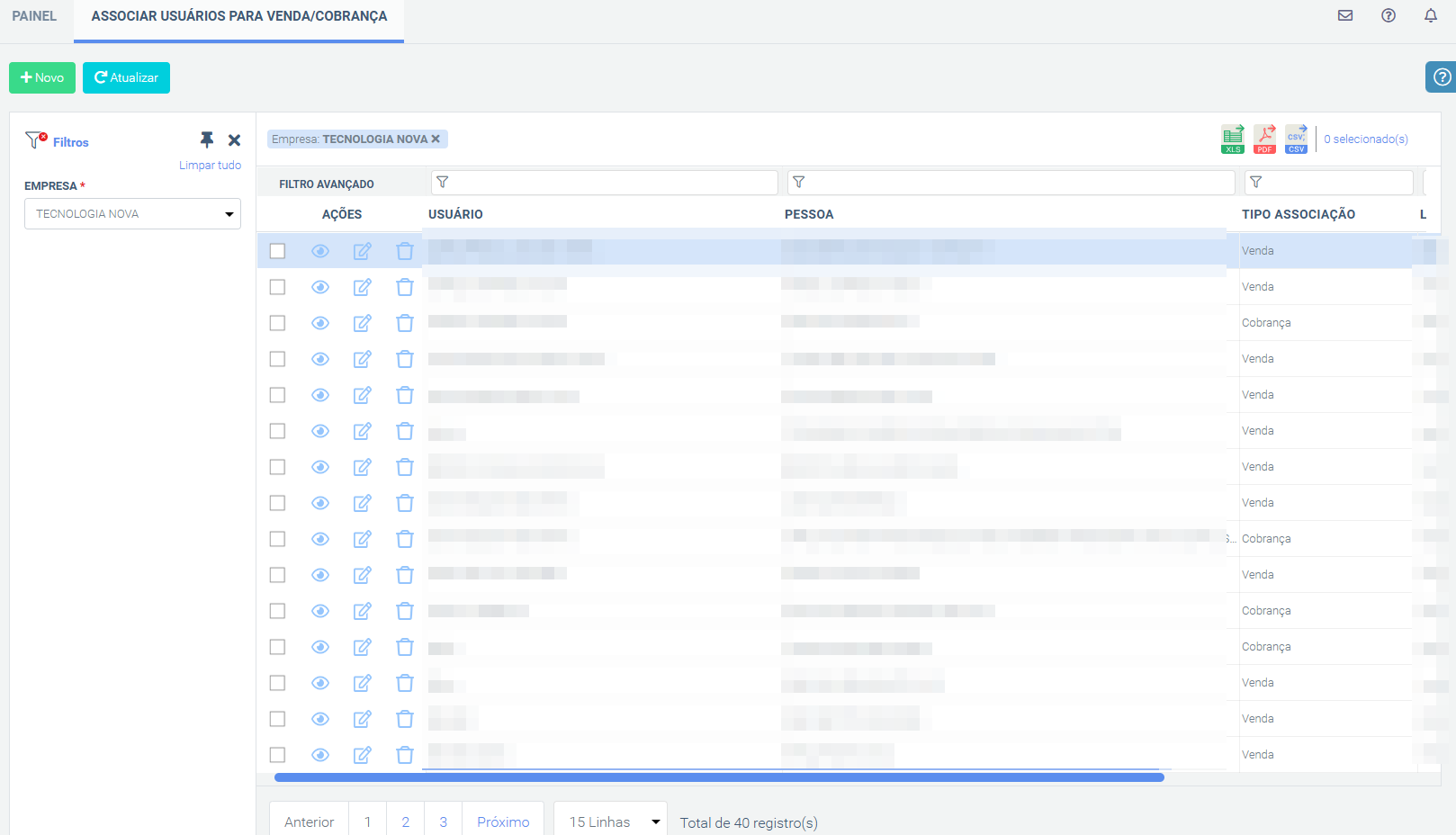Export the table to PDF
This screenshot has height=835, width=1456.
tap(1264, 139)
